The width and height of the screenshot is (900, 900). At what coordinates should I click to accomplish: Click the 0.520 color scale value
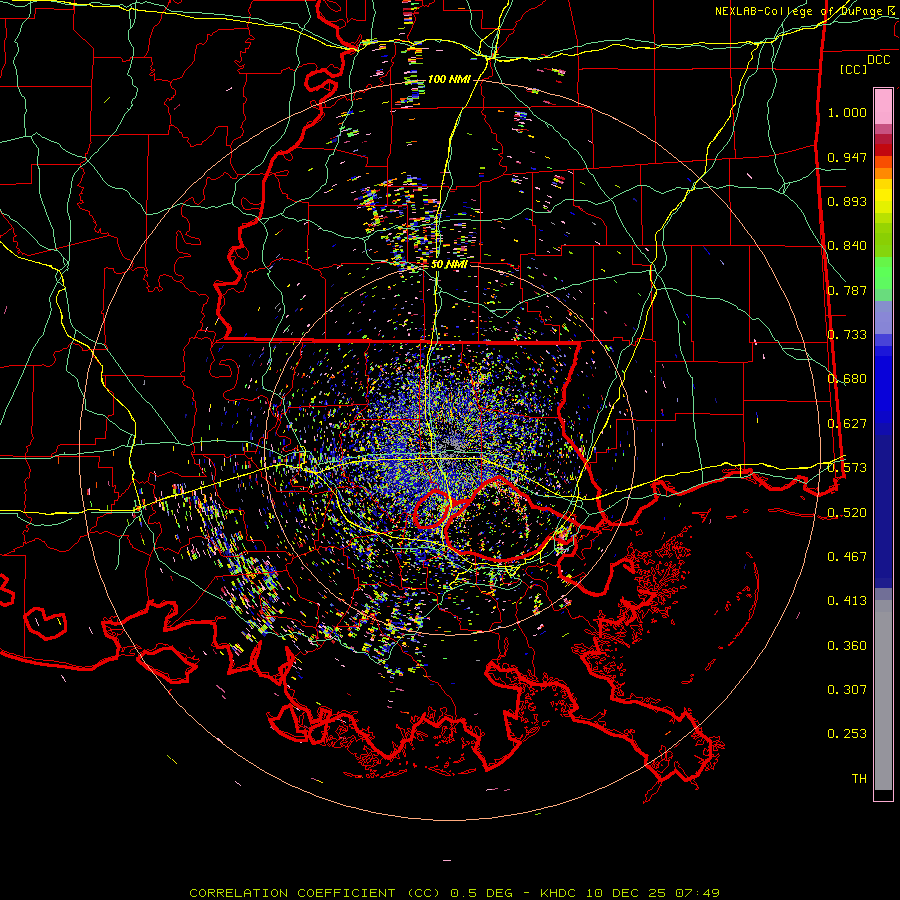(x=847, y=513)
